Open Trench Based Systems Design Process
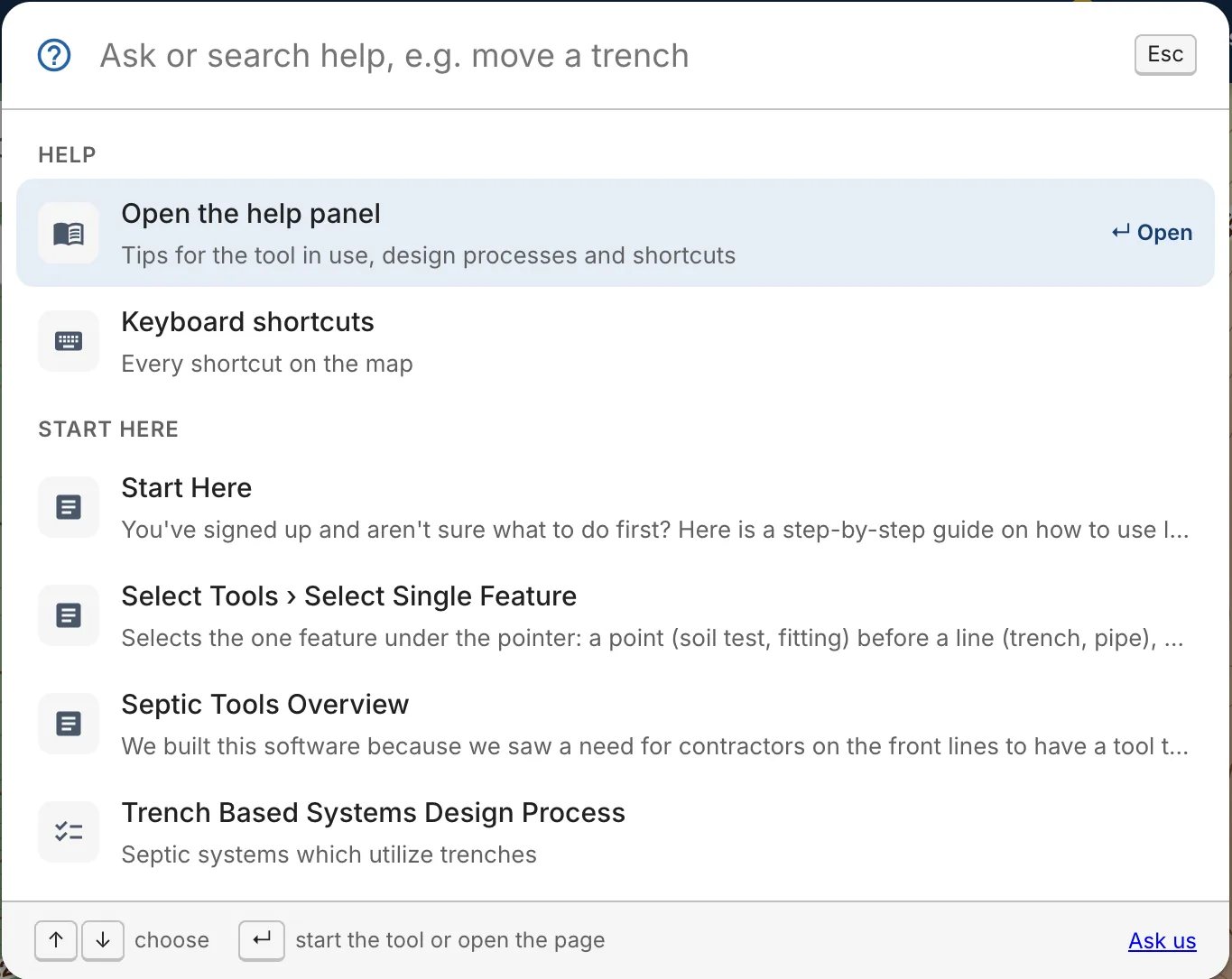The height and width of the screenshot is (979, 1232). tap(616, 832)
